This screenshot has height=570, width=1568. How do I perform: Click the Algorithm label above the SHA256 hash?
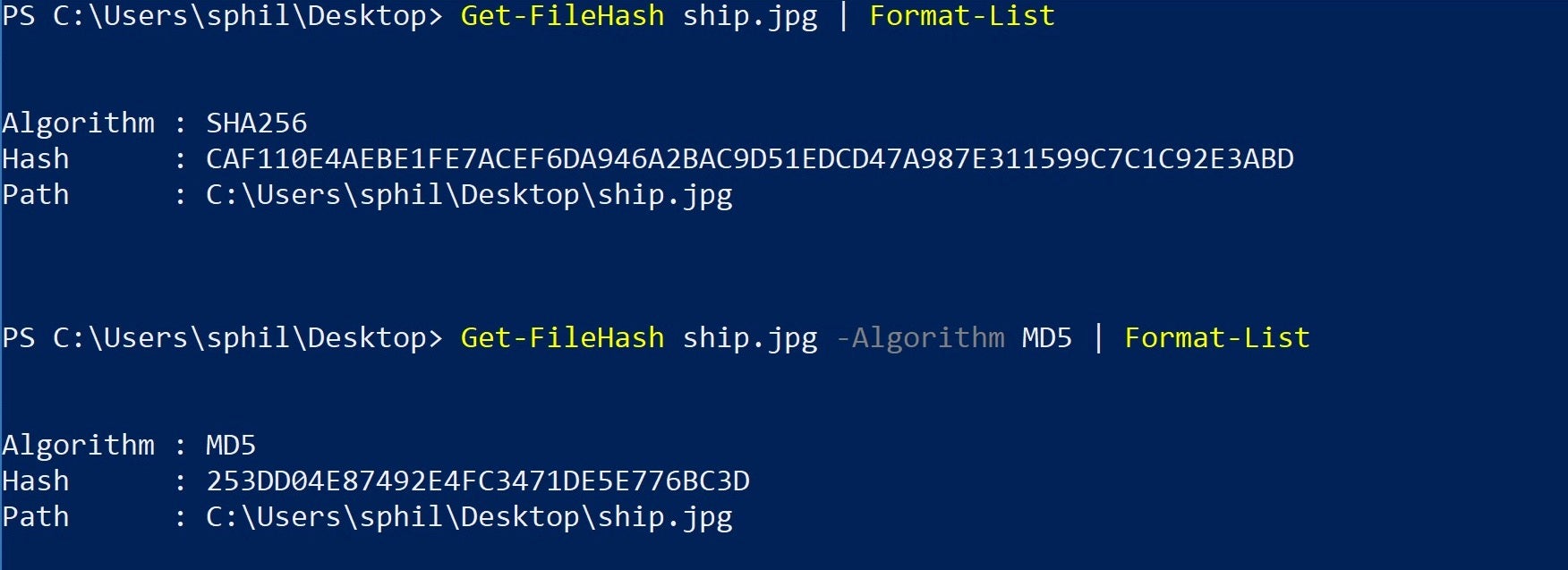tap(78, 123)
